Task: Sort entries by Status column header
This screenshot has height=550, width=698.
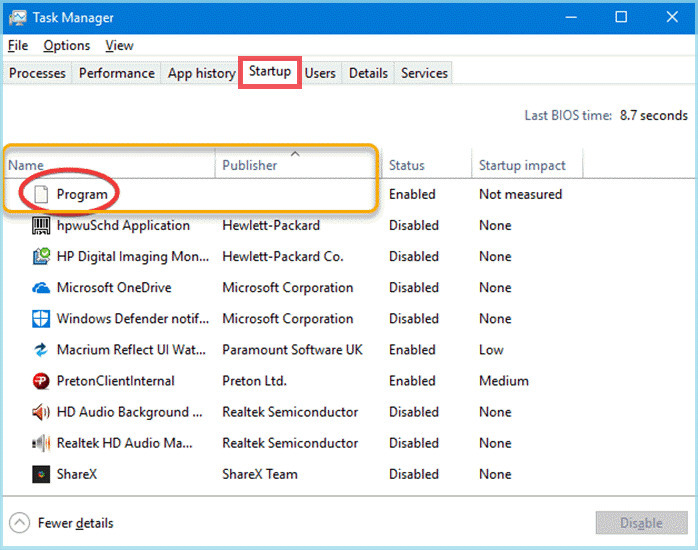Action: [x=407, y=165]
